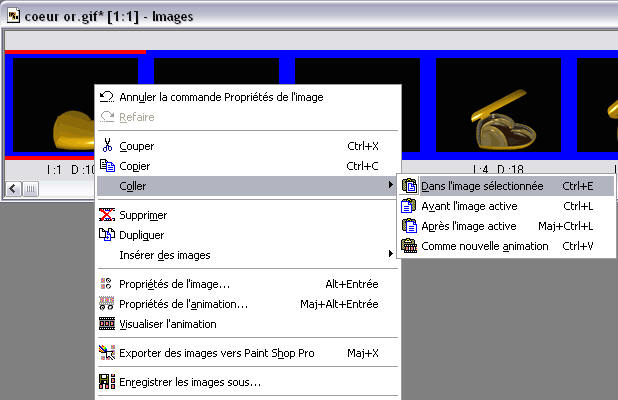
Task: Paste Dans l'image sélectionnée
Action: click(506, 186)
